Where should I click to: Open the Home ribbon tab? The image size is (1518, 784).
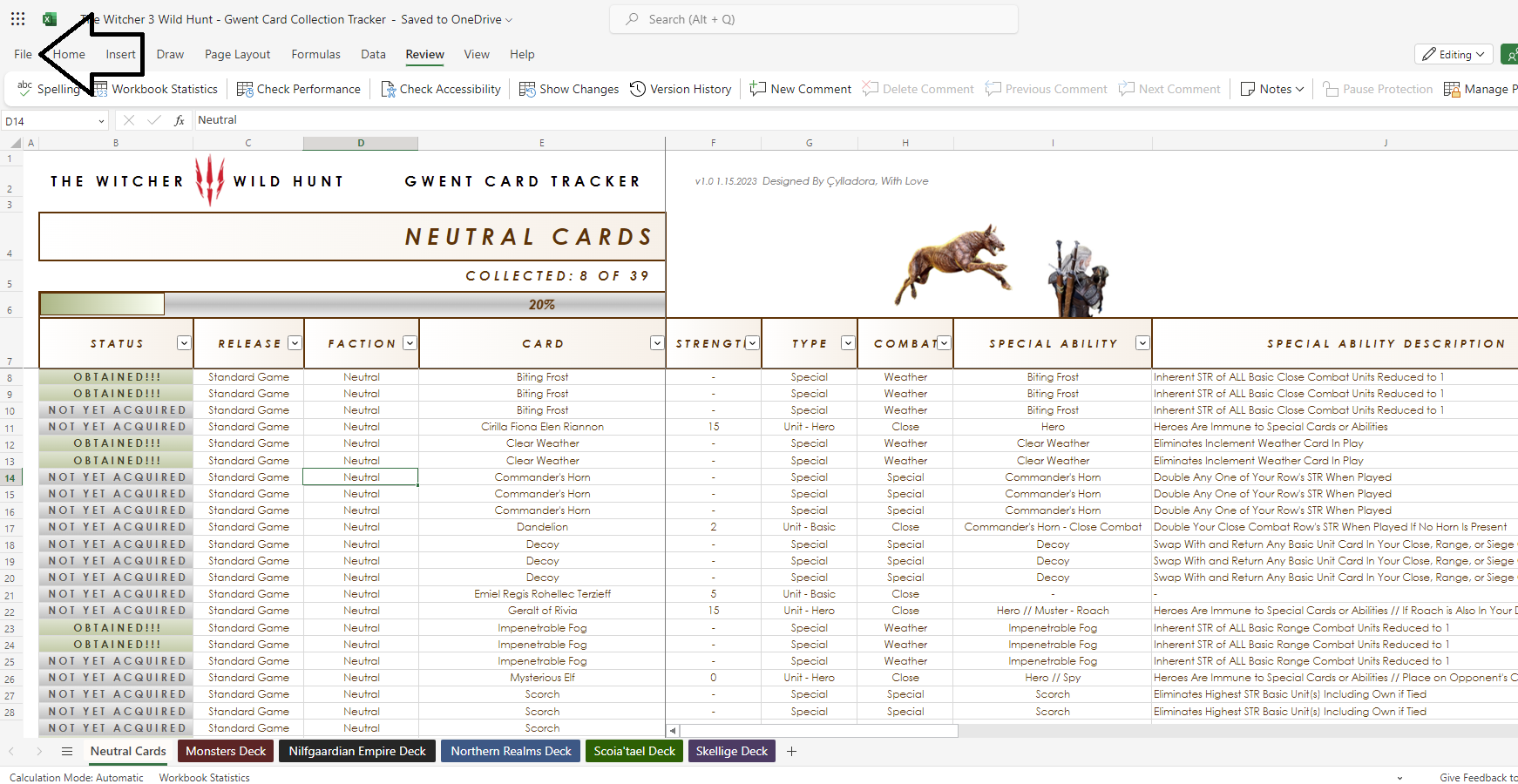pos(69,54)
